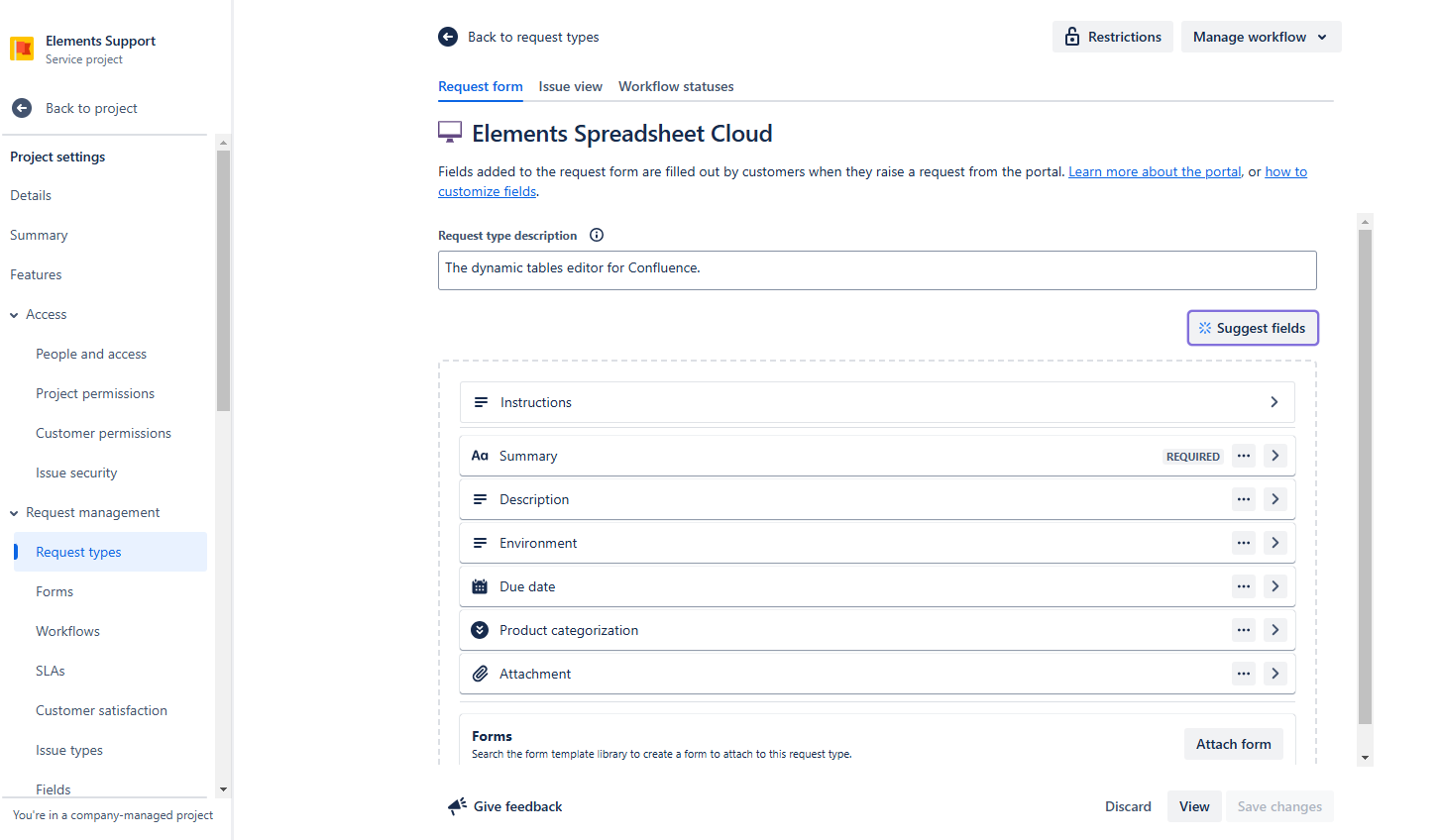Click the back arrow icon beside Back to request types
Viewport: 1440px width, 840px height.
448,37
